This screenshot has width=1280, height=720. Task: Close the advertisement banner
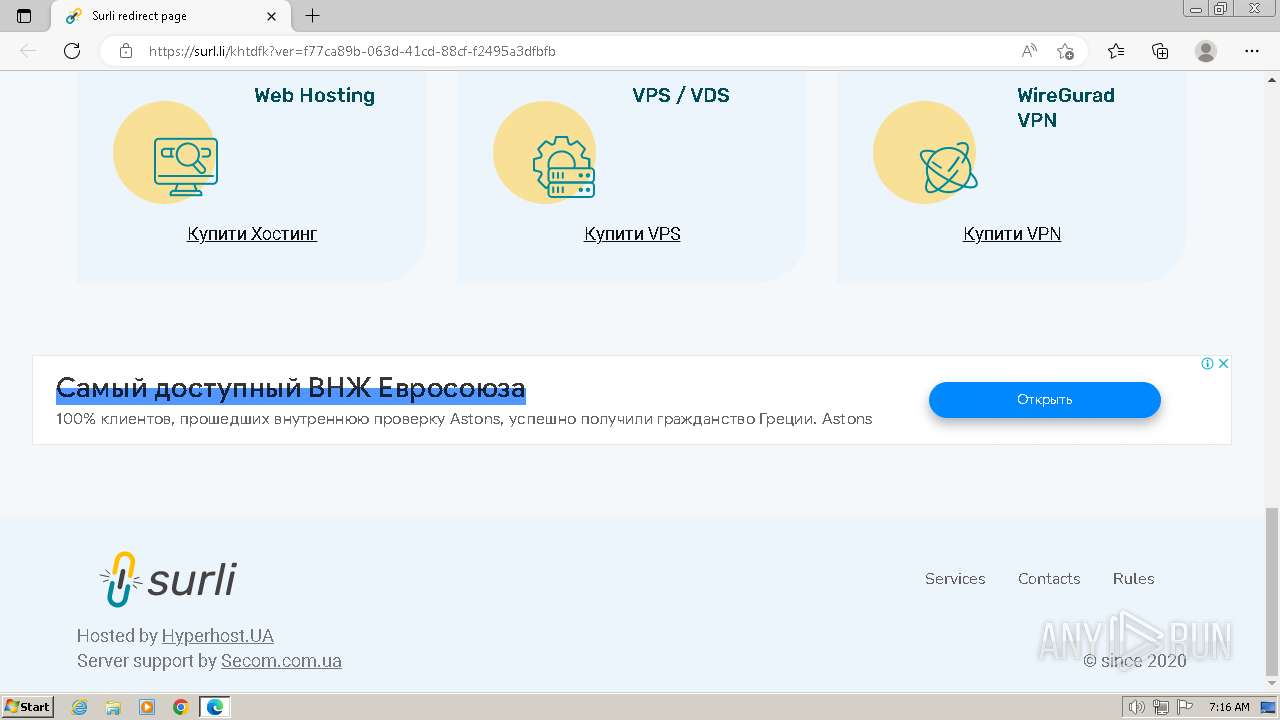[1223, 363]
